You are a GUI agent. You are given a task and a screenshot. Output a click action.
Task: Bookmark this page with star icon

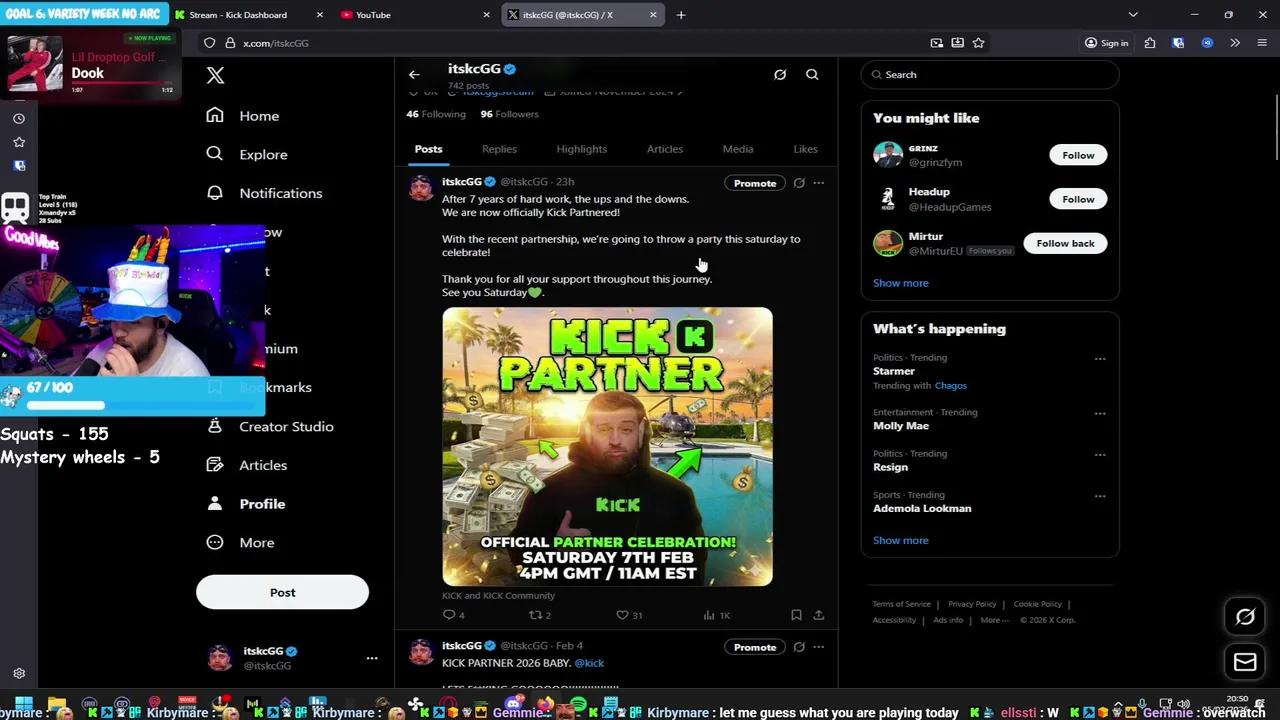pos(979,43)
